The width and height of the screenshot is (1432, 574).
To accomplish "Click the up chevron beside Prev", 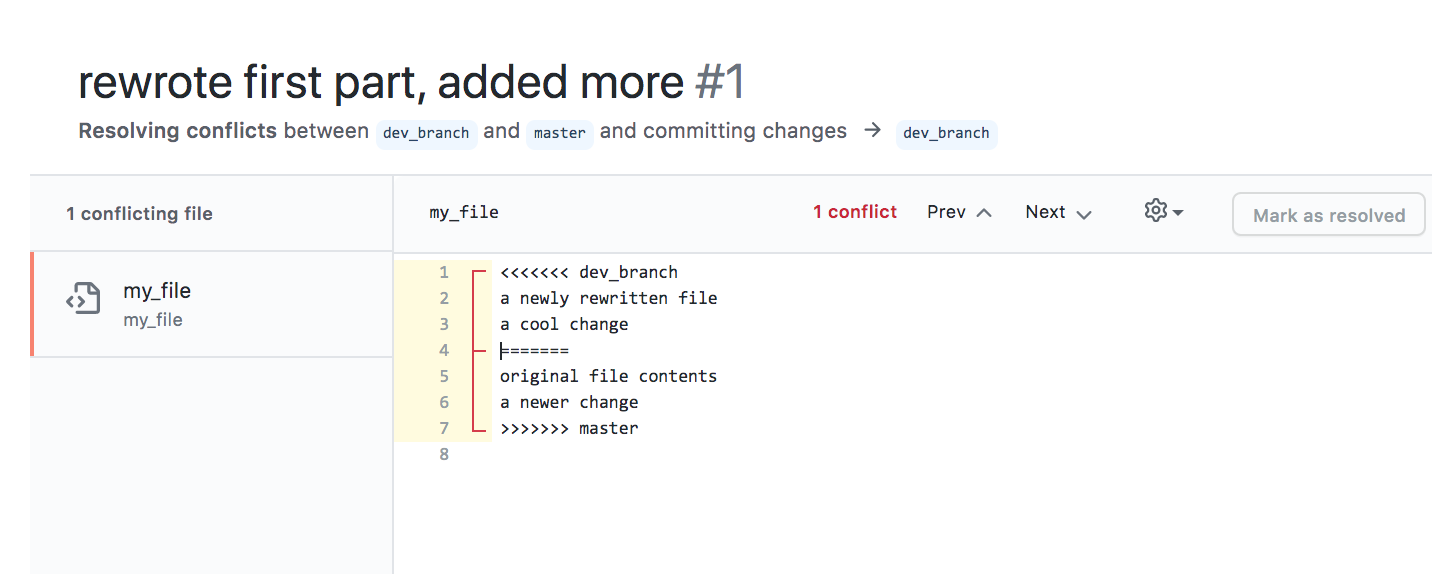I will coord(984,213).
